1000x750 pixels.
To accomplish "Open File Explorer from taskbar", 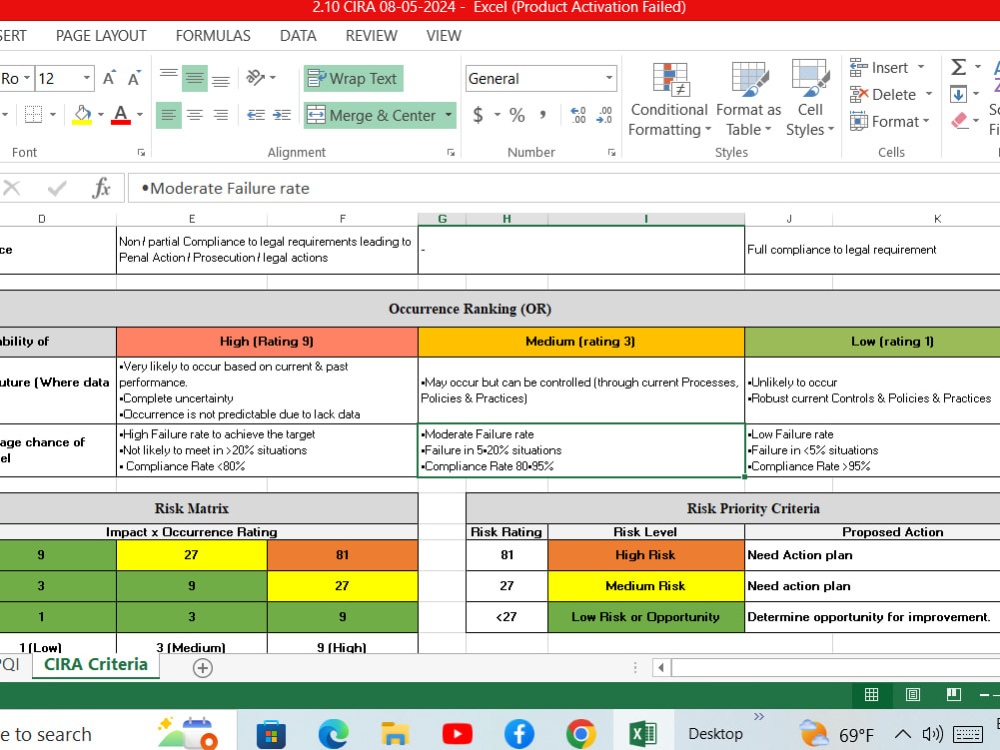I will point(395,733).
